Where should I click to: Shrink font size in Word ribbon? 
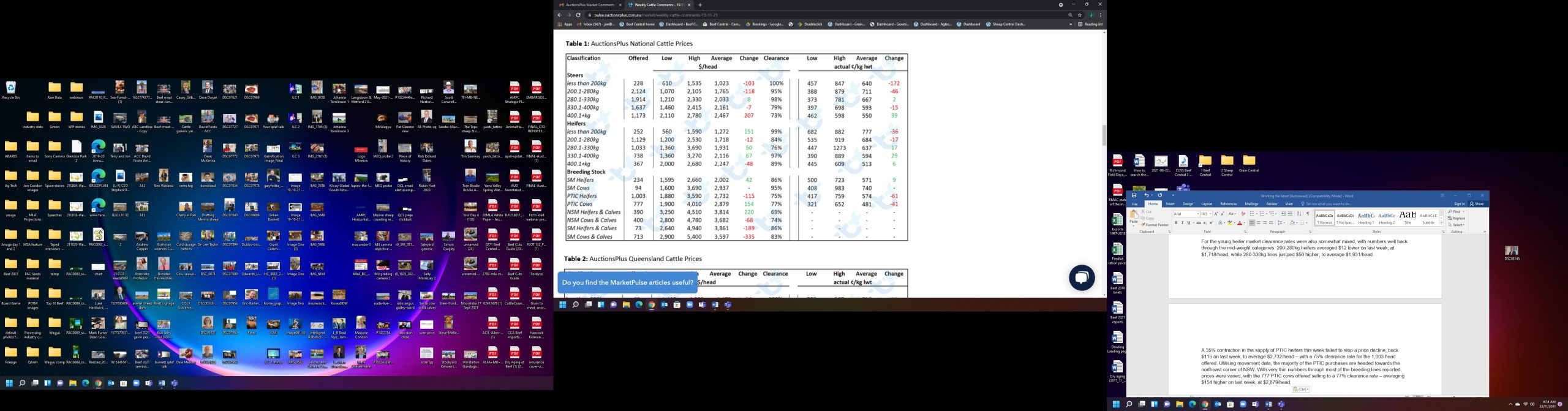pyautogui.click(x=1223, y=214)
